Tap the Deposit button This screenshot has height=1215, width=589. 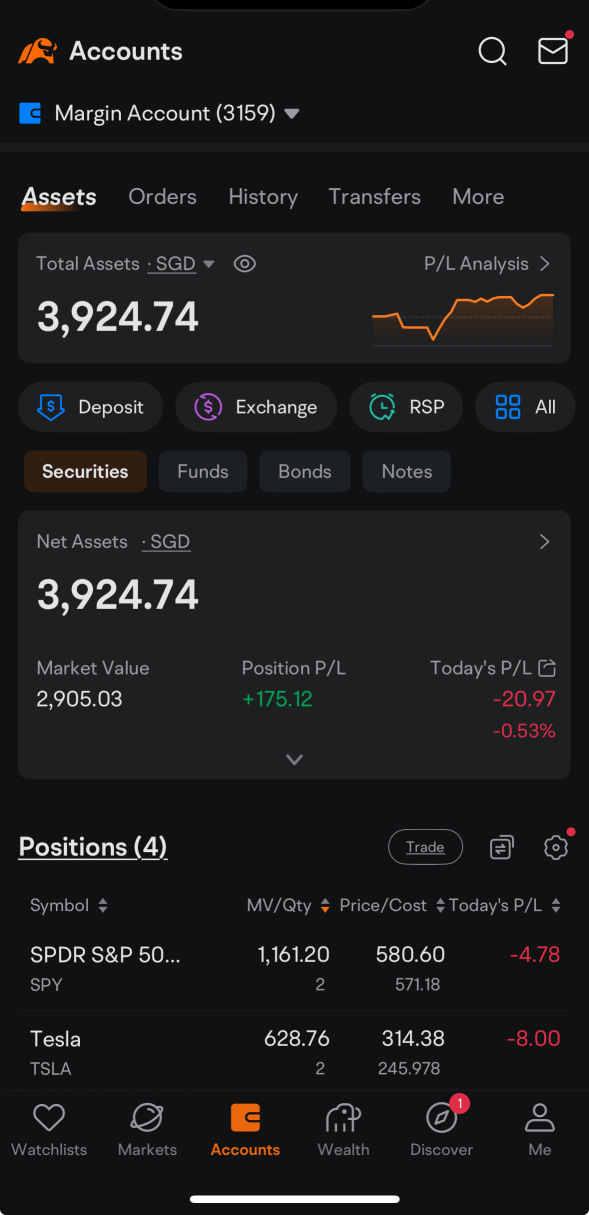click(90, 407)
